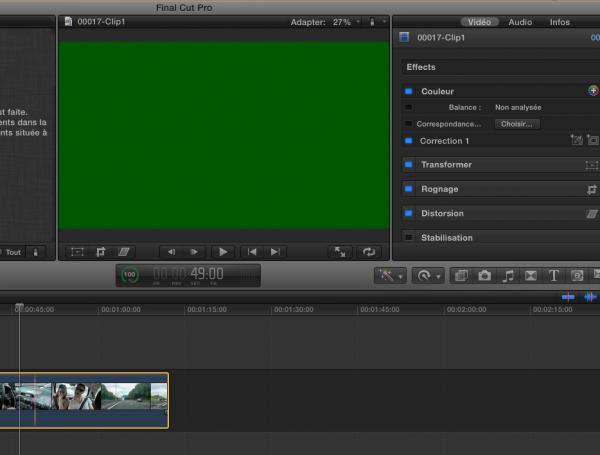
Task: Open viewer display options dropdown
Action: coord(377,22)
